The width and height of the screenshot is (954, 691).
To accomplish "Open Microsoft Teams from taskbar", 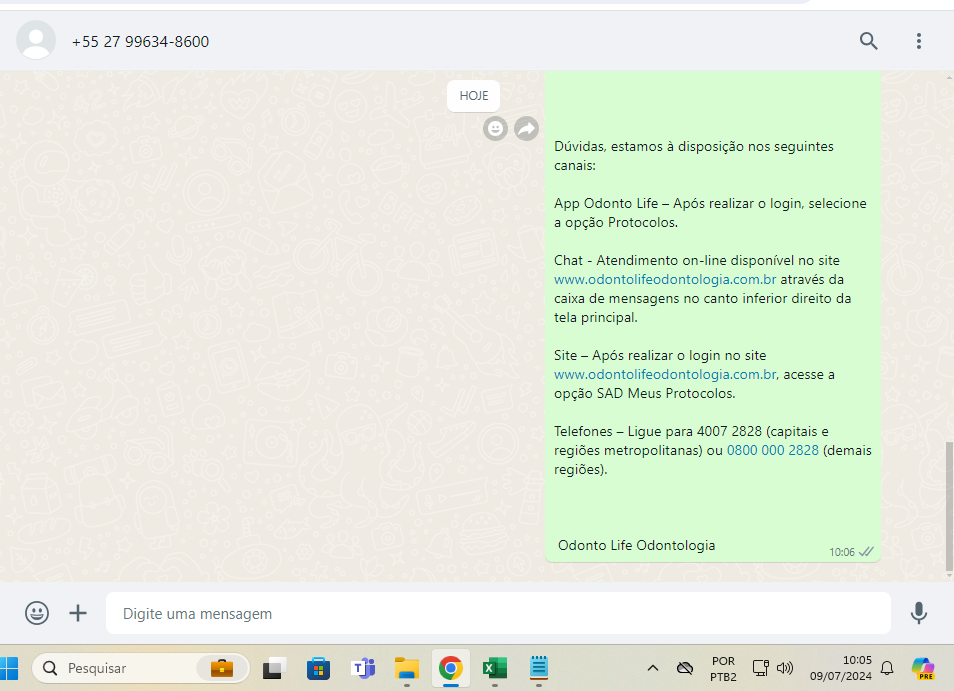I will coord(363,668).
